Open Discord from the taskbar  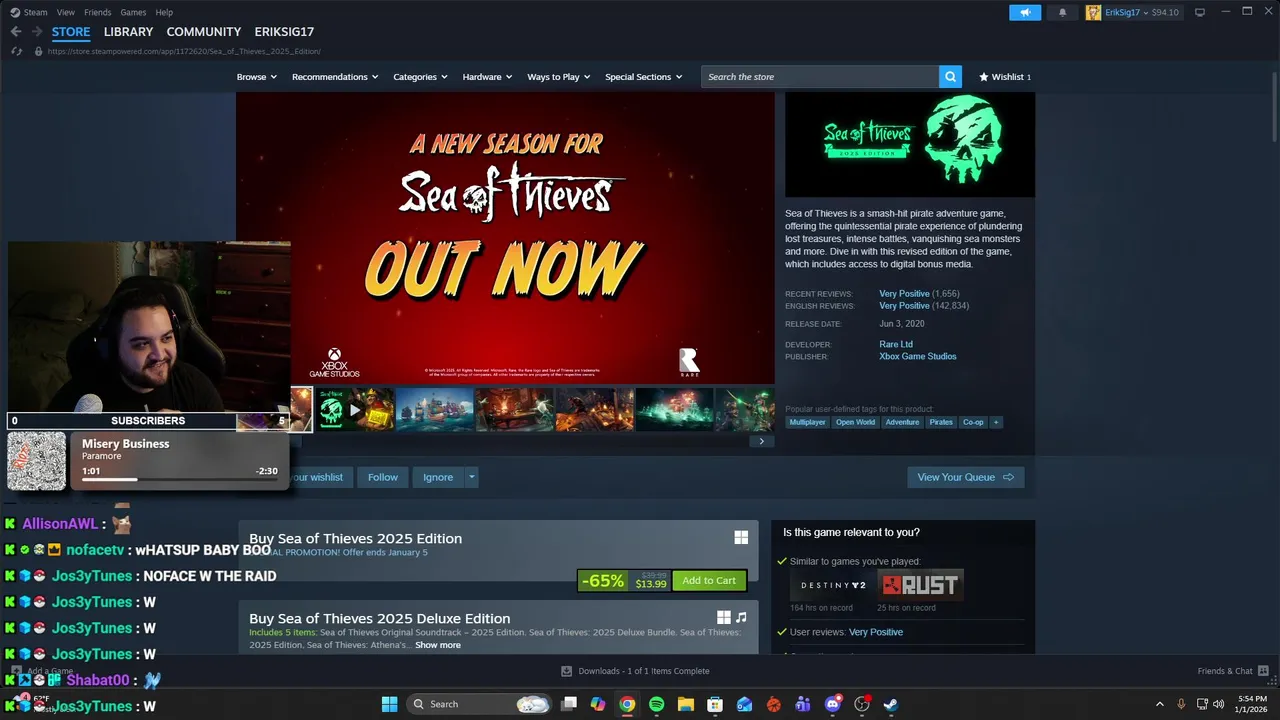click(832, 704)
